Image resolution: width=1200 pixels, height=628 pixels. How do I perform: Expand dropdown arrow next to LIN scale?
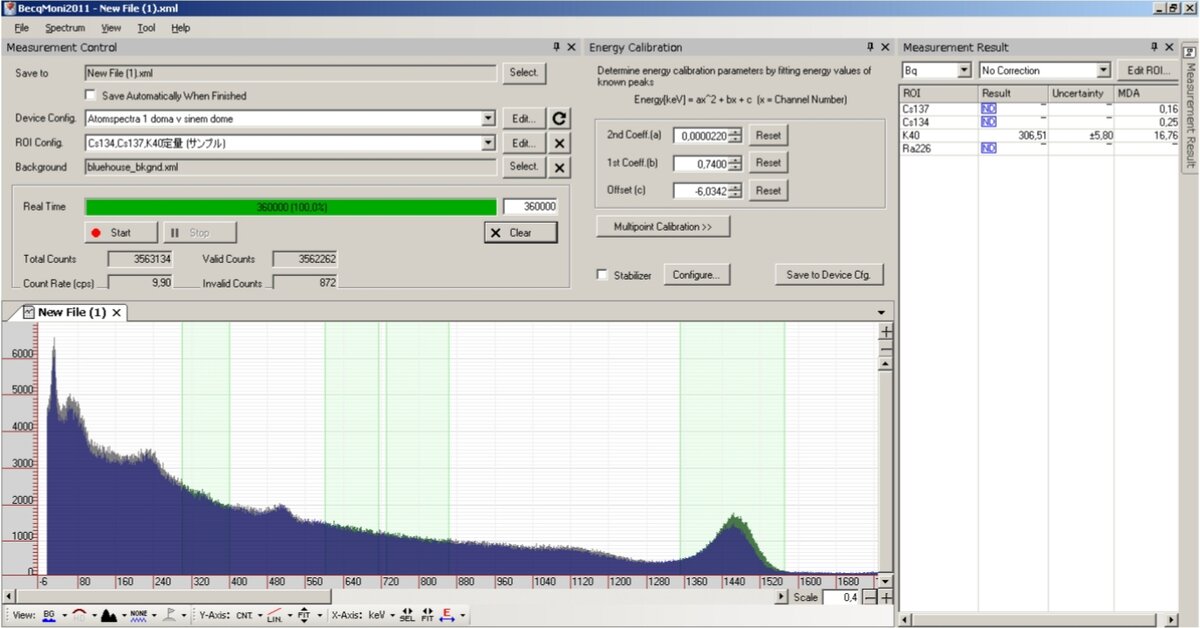pyautogui.click(x=289, y=615)
